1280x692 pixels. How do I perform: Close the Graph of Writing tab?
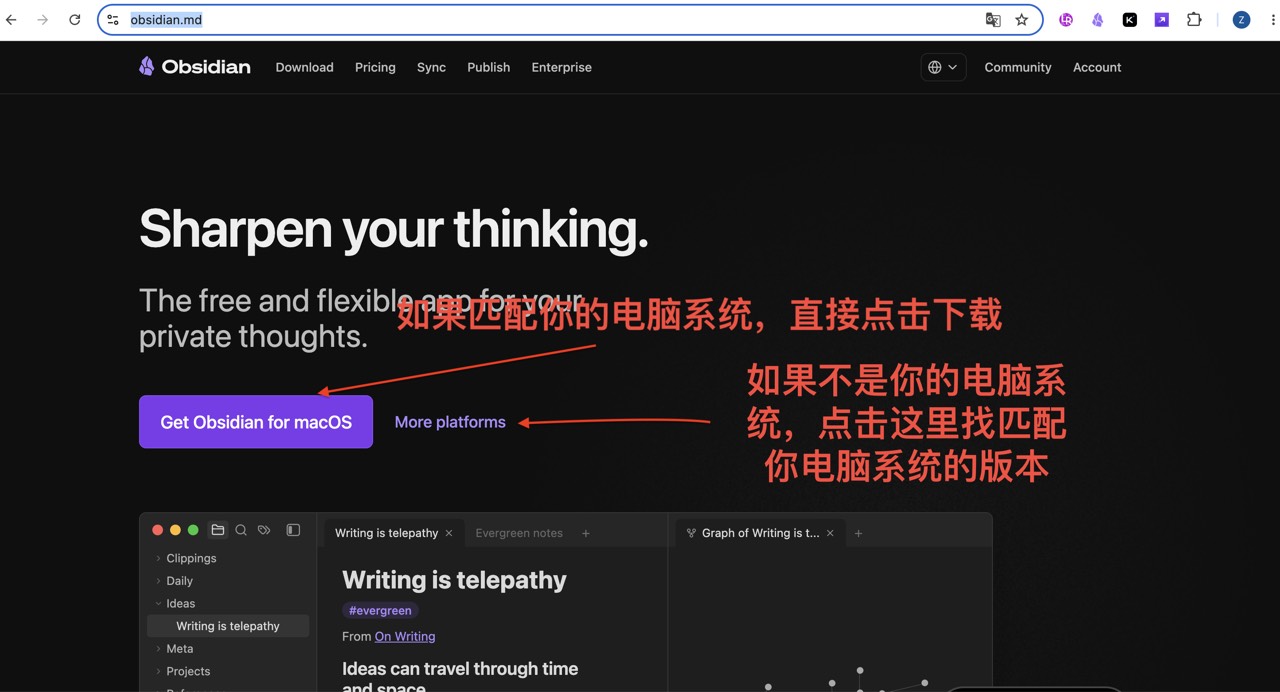830,533
